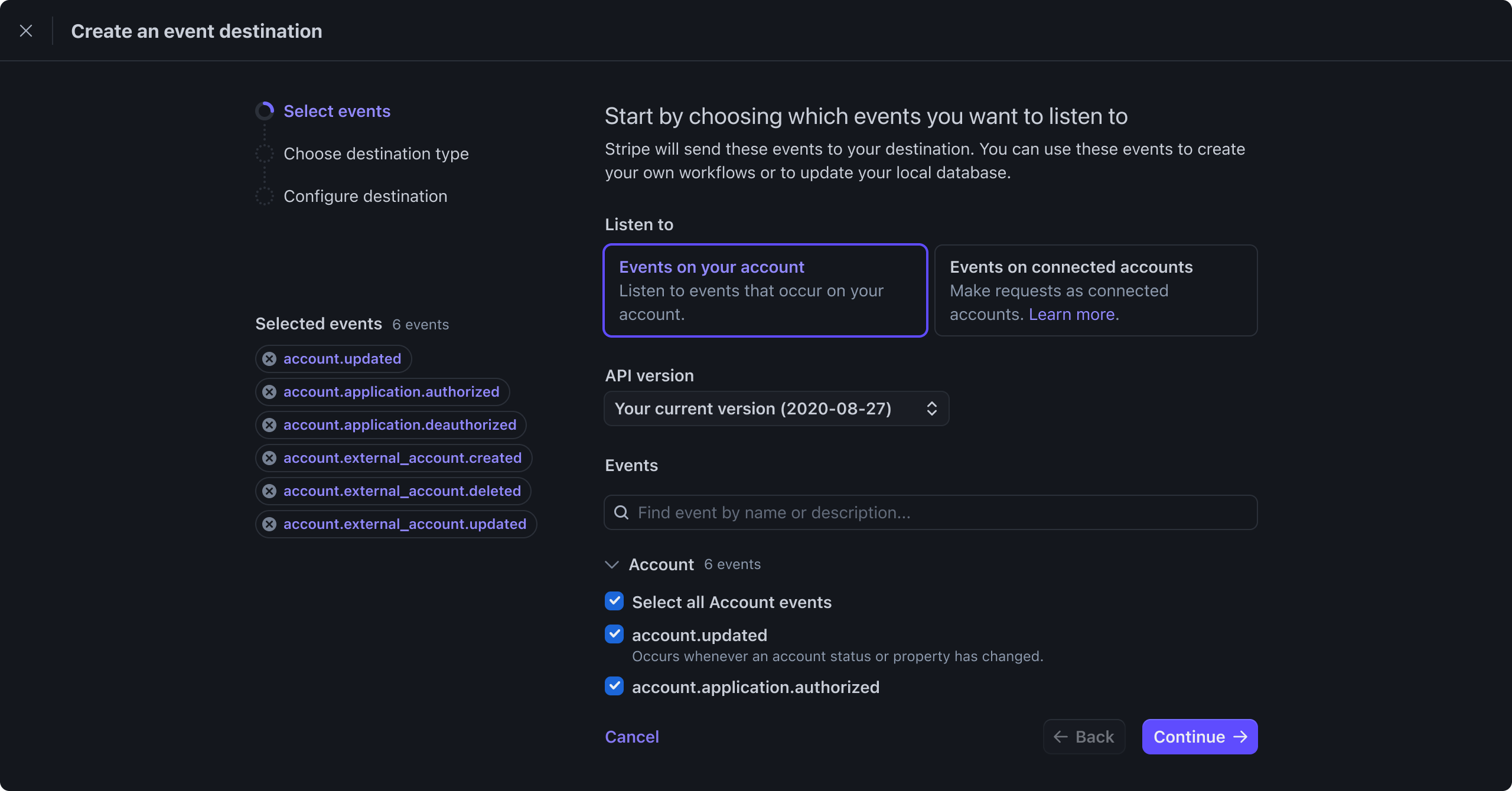Click the Cancel link
This screenshot has height=791, width=1512.
click(x=632, y=737)
